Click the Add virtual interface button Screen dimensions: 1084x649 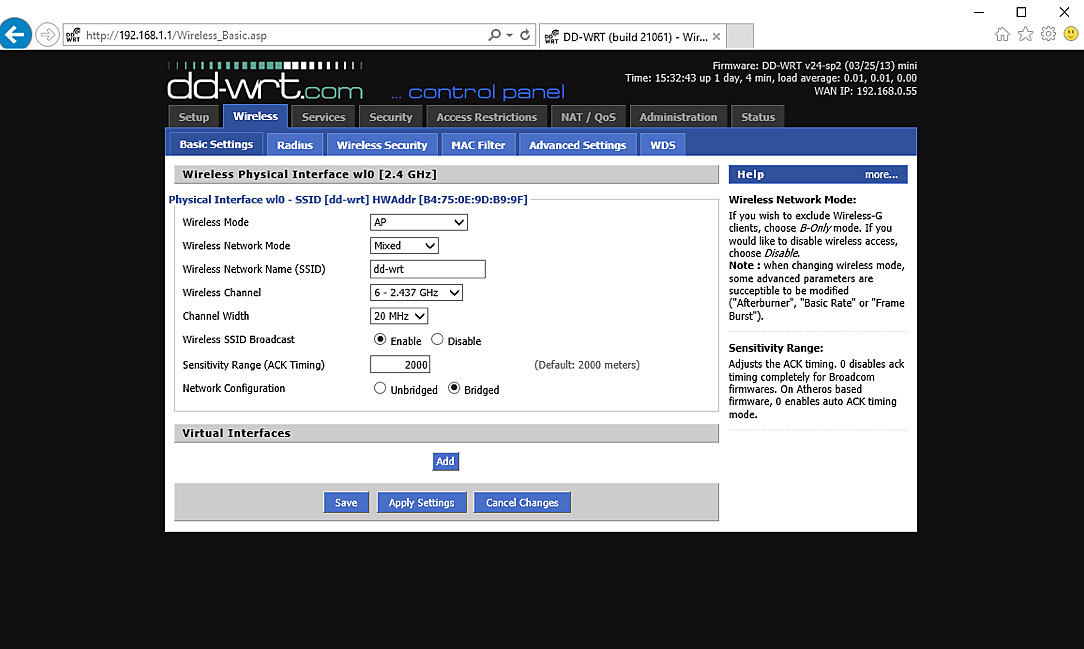(x=445, y=461)
